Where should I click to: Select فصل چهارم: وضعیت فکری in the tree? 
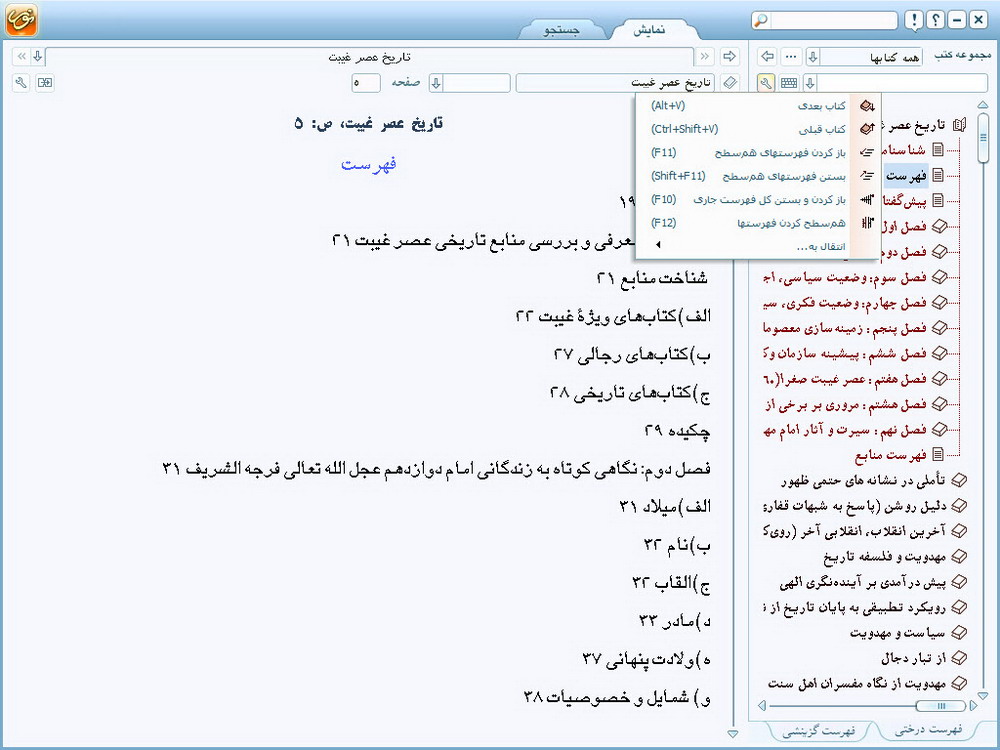pos(844,303)
